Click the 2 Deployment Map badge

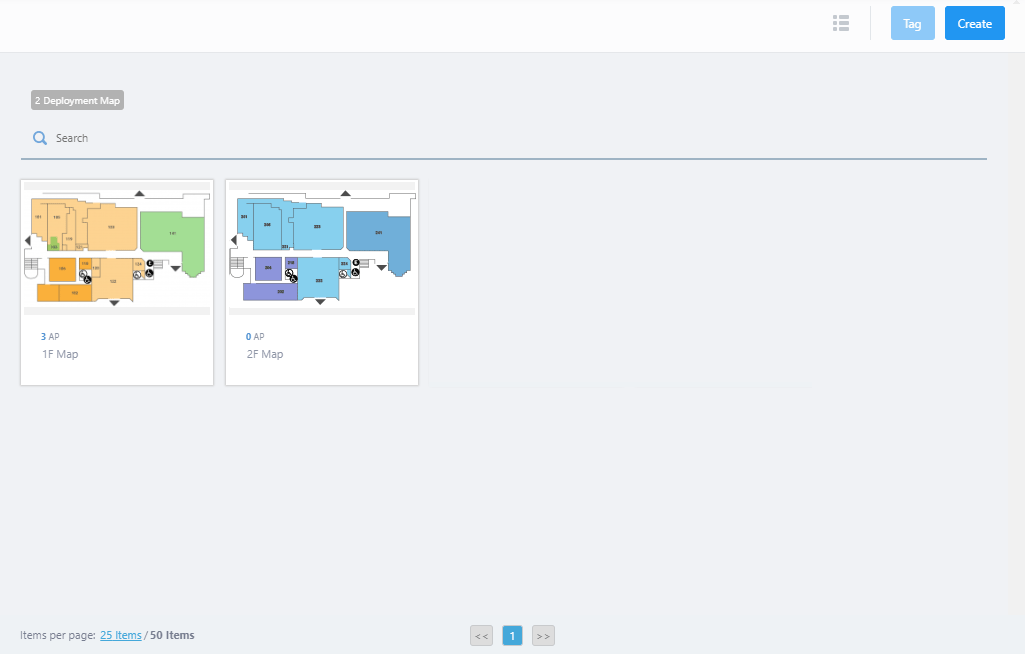pos(77,100)
